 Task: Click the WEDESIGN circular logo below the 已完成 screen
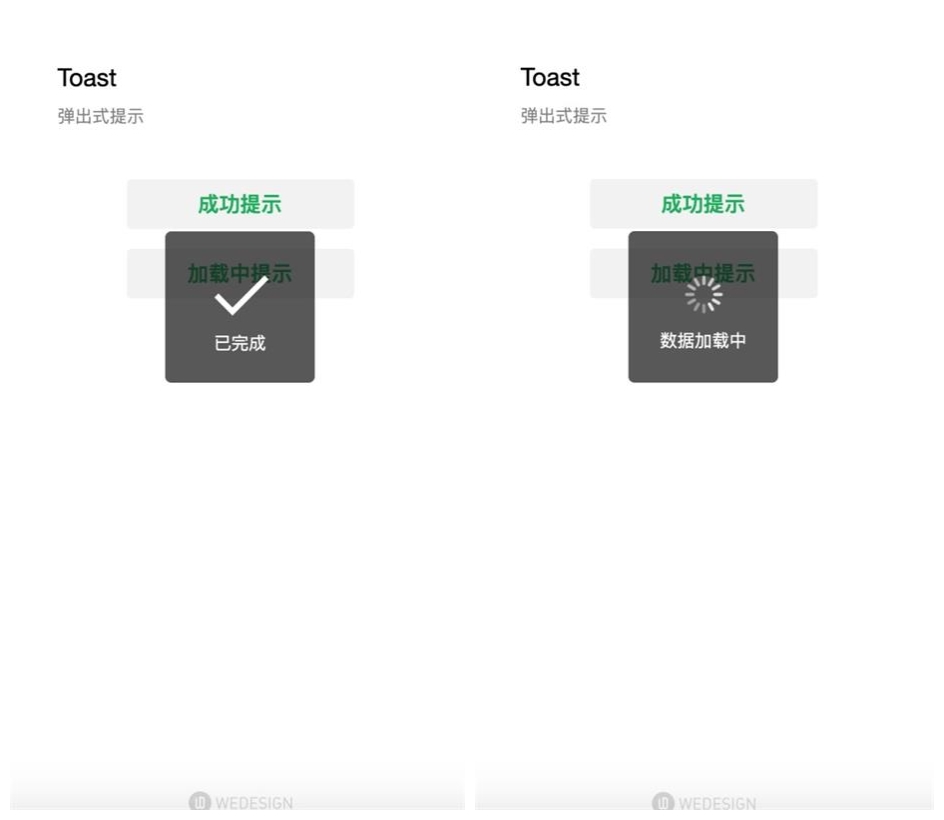[x=200, y=801]
